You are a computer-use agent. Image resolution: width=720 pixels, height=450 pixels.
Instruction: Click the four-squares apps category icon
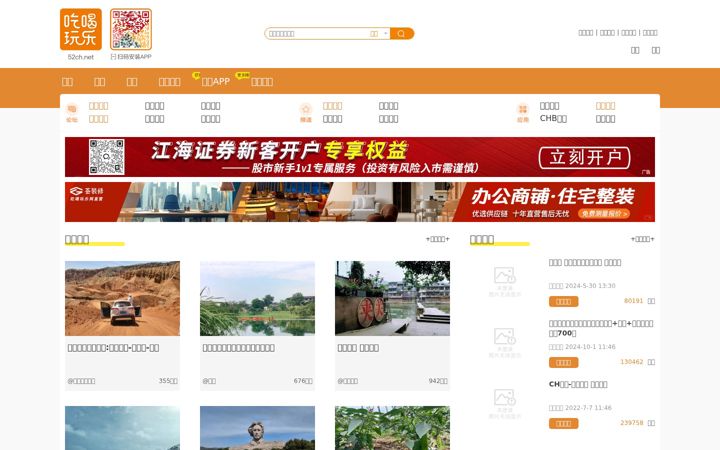click(x=523, y=109)
